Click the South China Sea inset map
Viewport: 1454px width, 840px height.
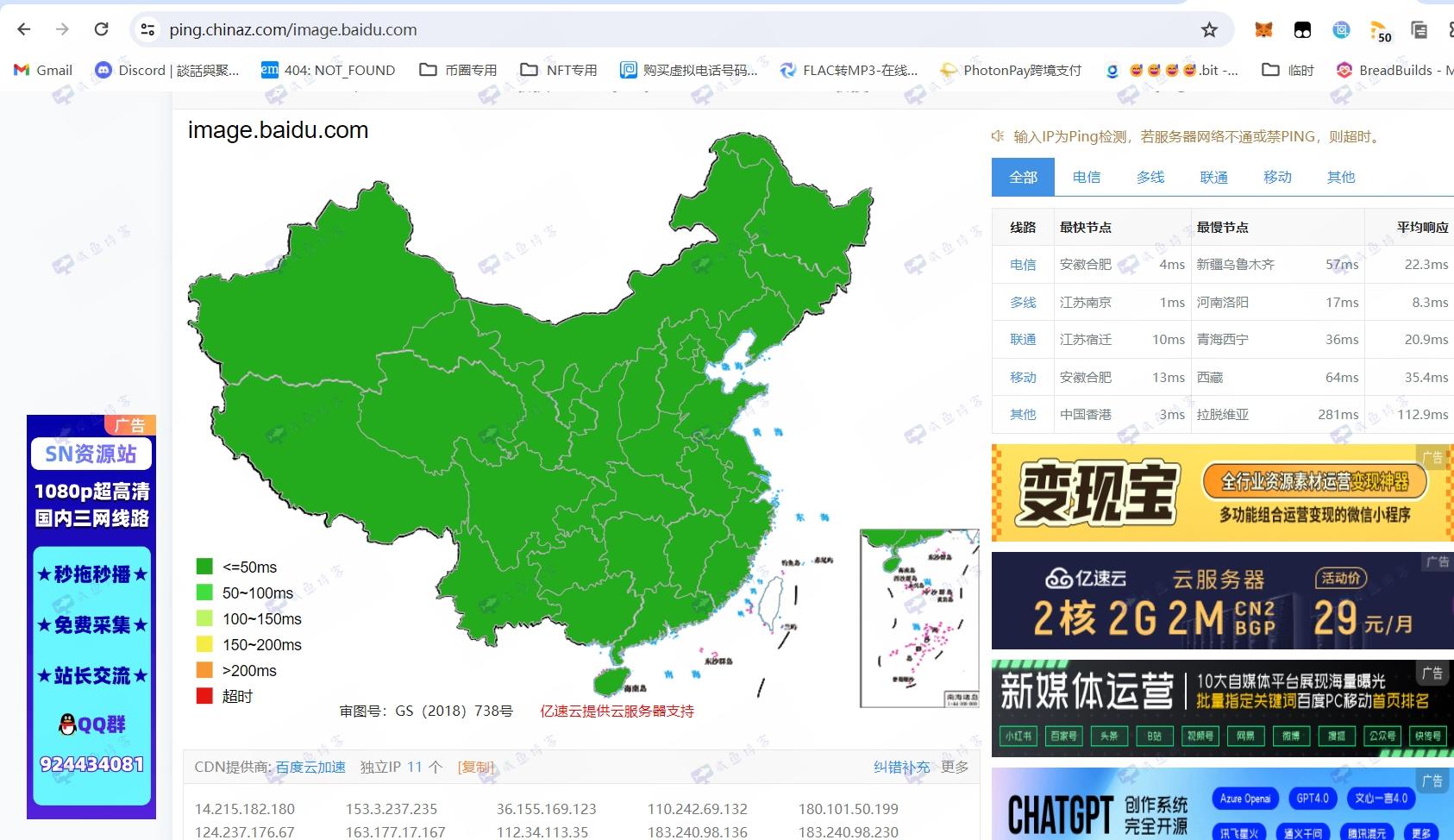[x=919, y=618]
